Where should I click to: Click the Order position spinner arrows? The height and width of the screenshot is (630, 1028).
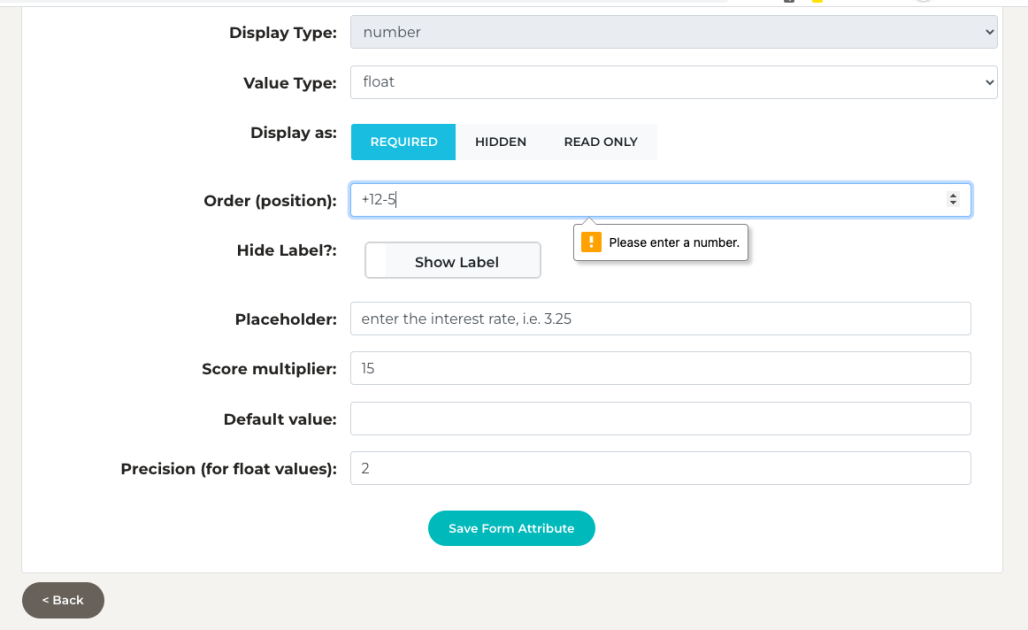point(953,199)
